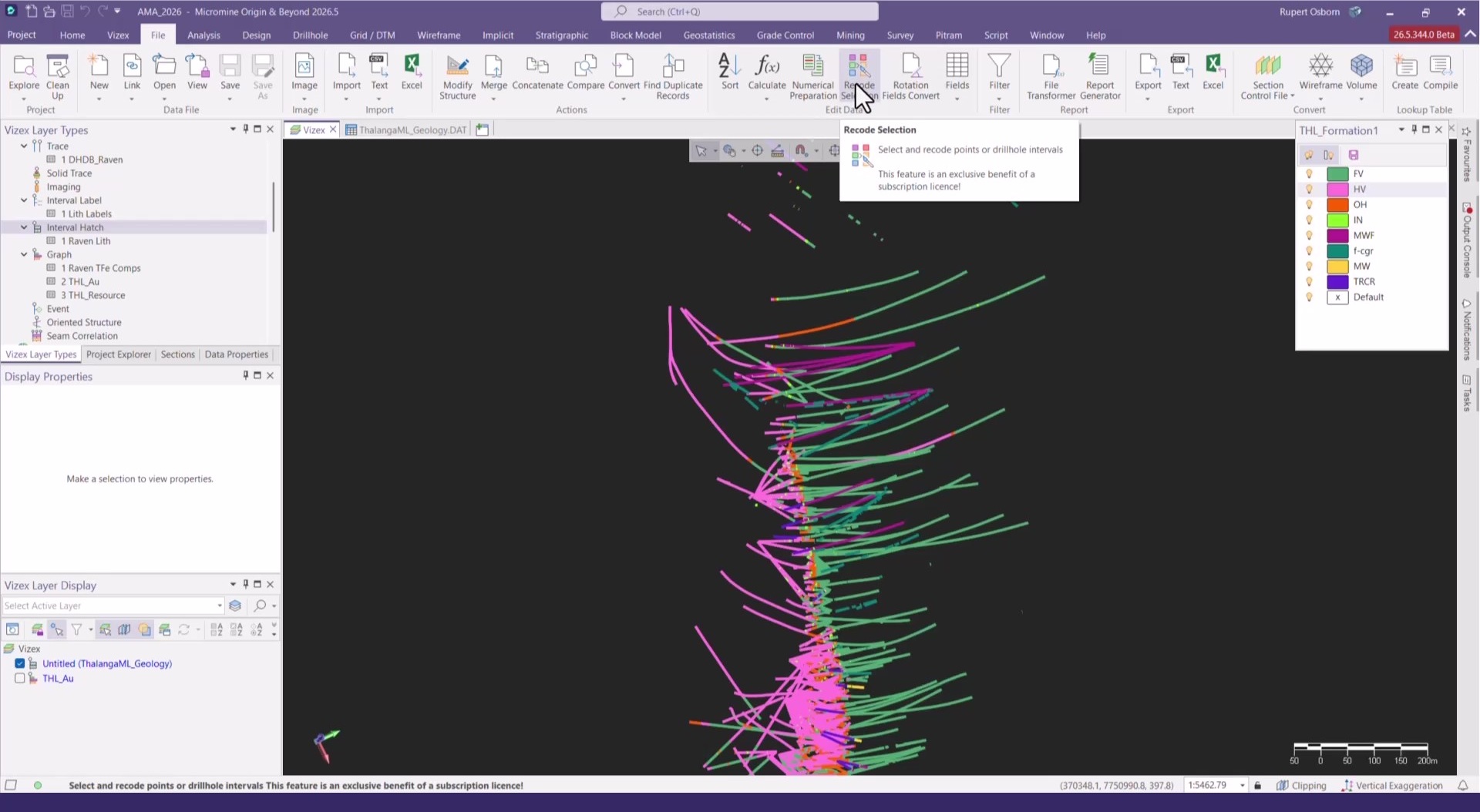Click the Recode Selection icon

tap(859, 76)
